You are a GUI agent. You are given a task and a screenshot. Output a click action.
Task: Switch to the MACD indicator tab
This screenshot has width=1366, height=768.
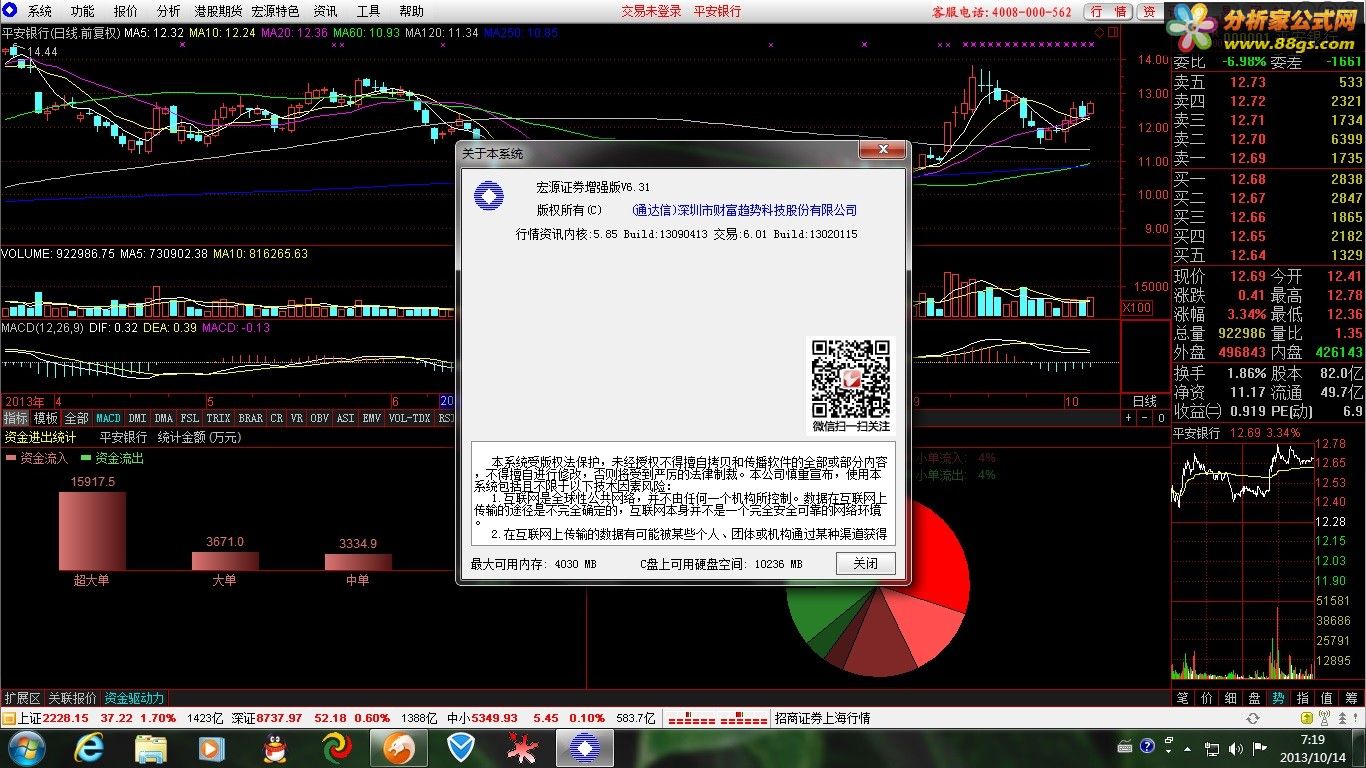(x=108, y=418)
